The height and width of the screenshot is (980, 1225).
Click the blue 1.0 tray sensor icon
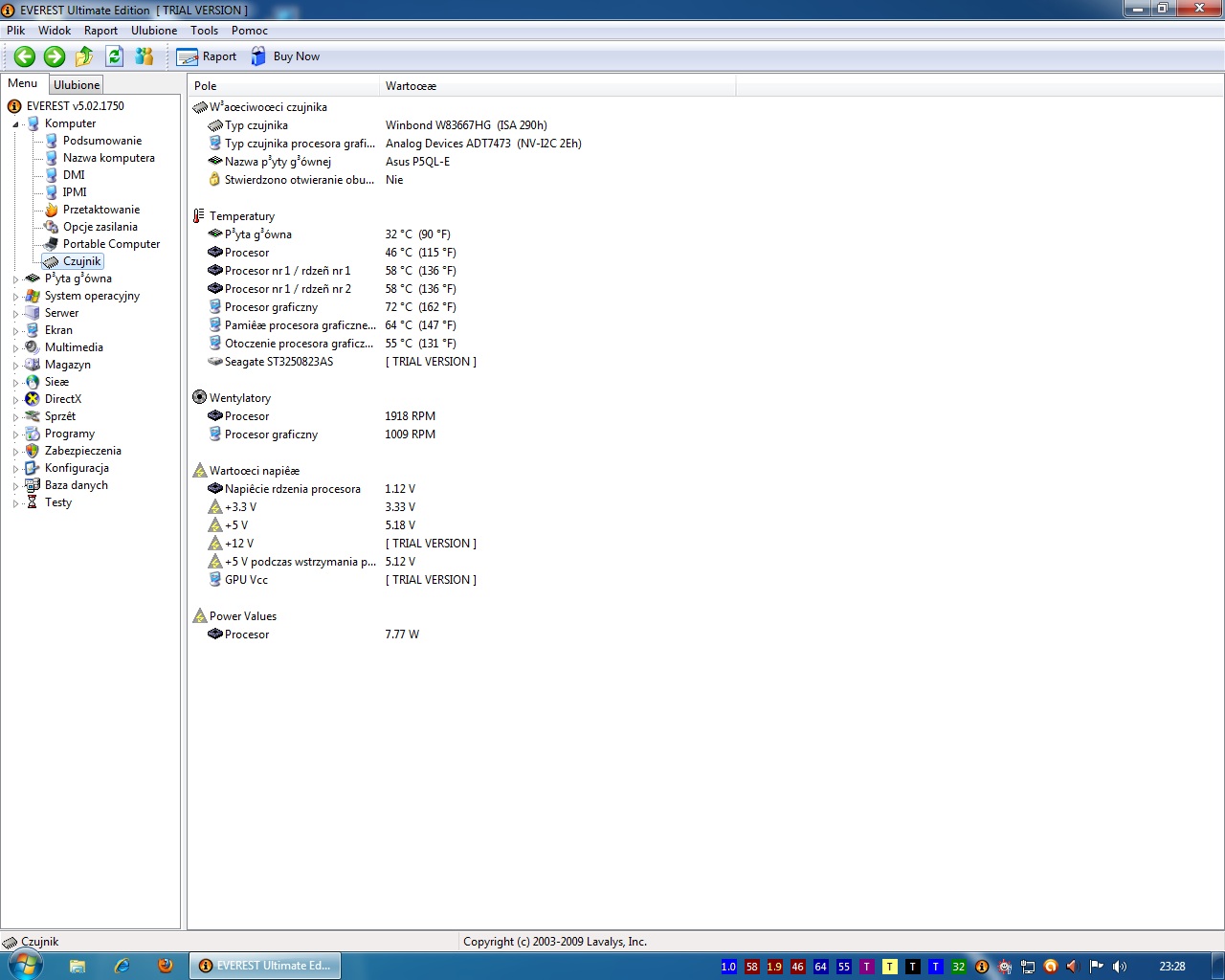click(728, 967)
